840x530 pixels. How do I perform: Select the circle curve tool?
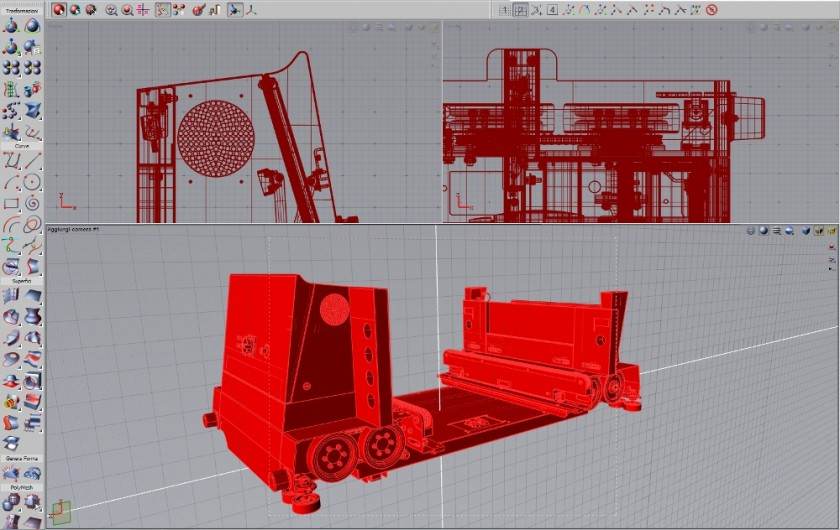click(x=32, y=182)
